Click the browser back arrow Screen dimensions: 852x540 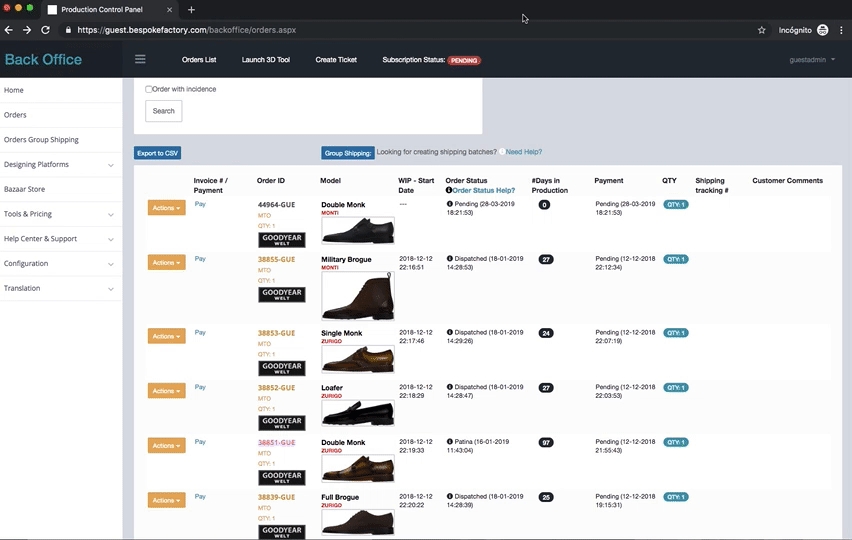9,30
